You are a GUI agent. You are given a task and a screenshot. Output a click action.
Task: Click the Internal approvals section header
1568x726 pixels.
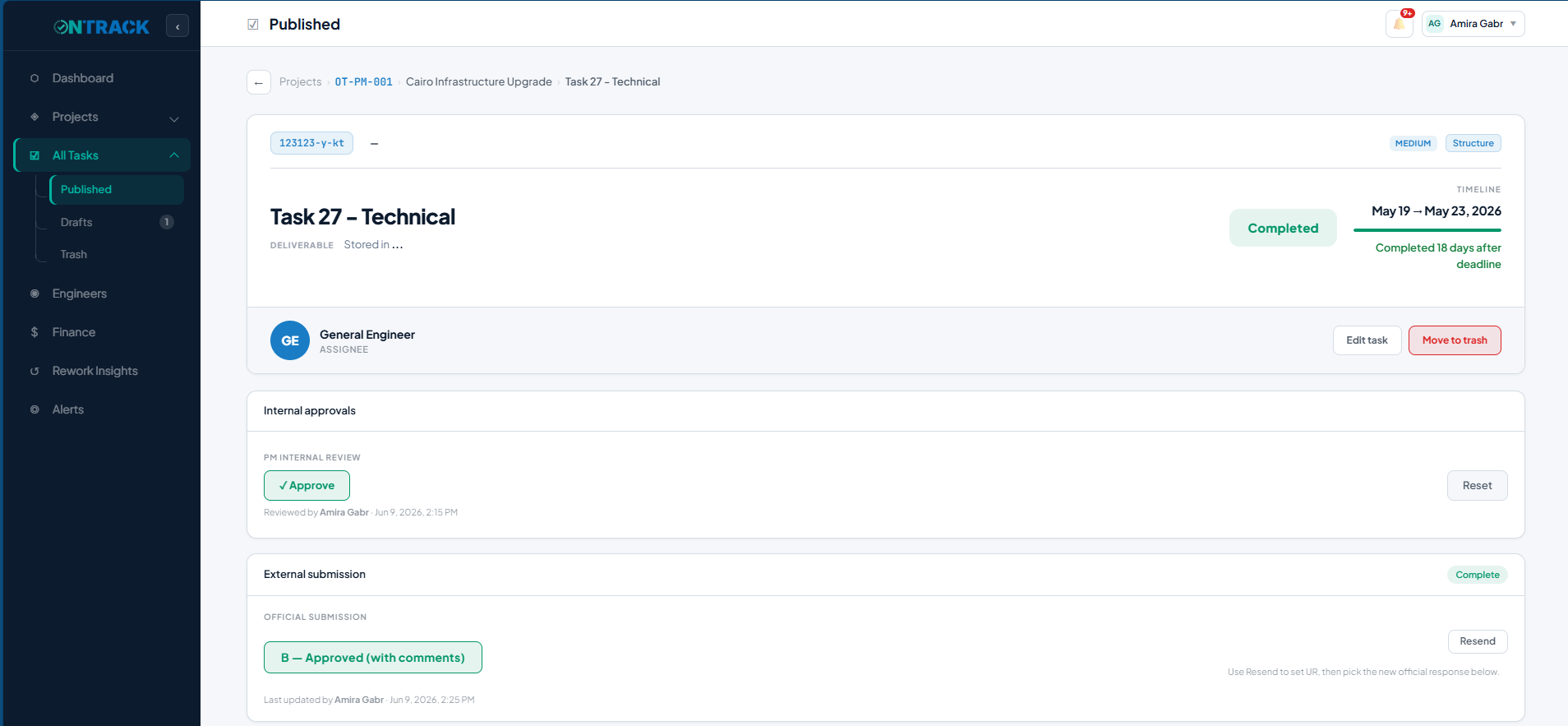click(310, 411)
